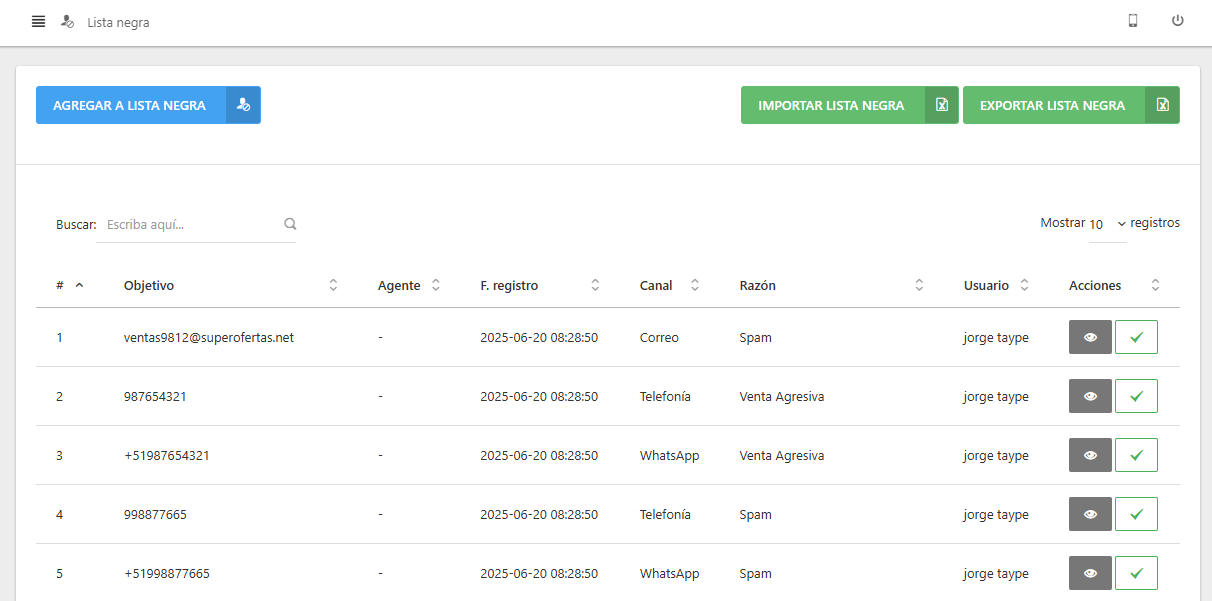Click the power logout icon
This screenshot has width=1212, height=601.
(x=1178, y=21)
